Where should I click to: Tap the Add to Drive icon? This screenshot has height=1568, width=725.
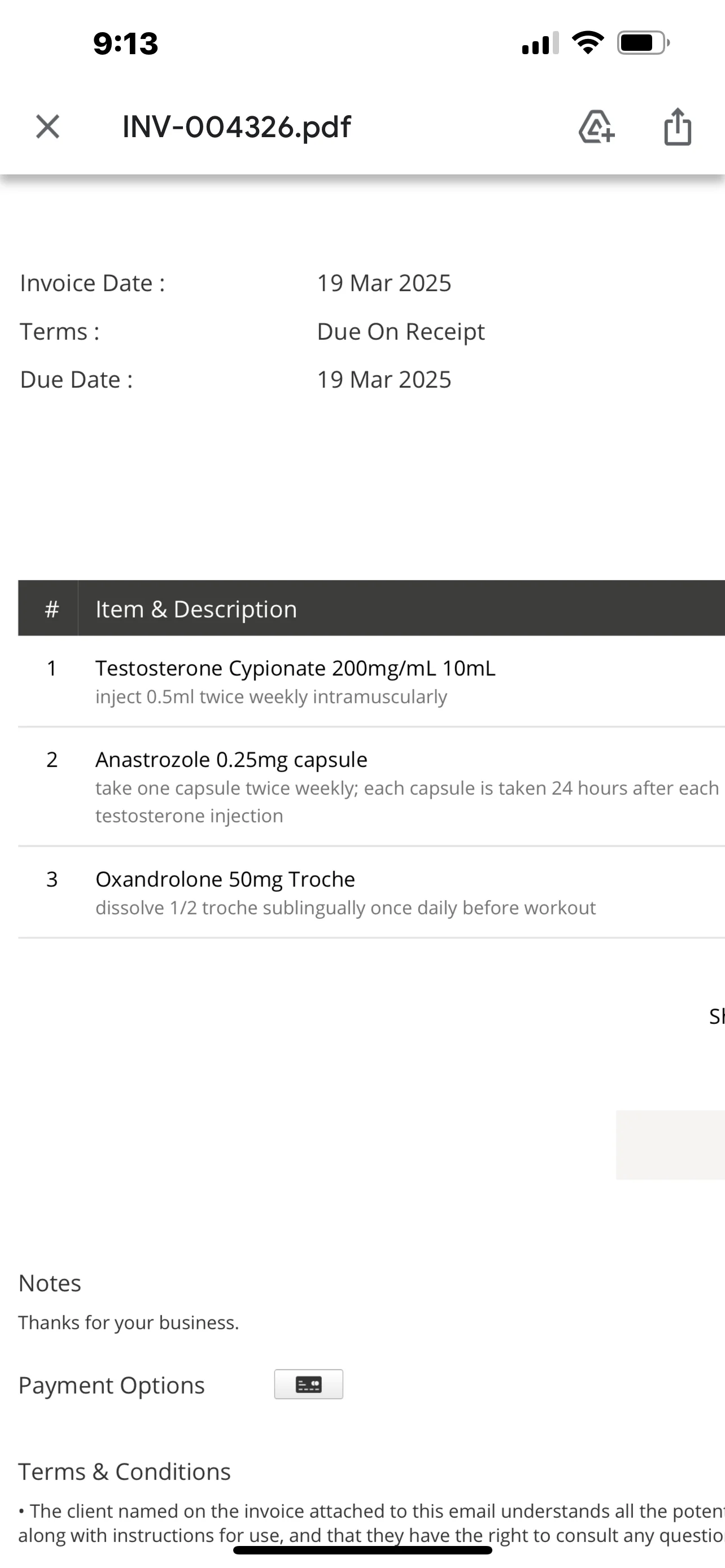[x=597, y=127]
